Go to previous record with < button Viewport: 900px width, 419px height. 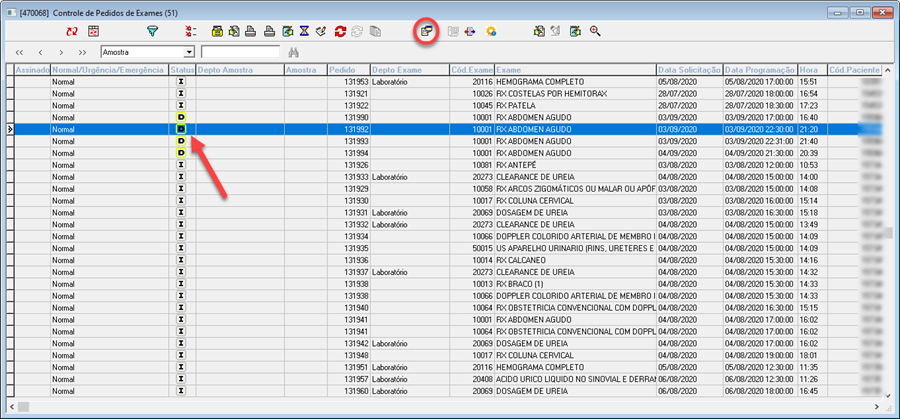tap(40, 52)
